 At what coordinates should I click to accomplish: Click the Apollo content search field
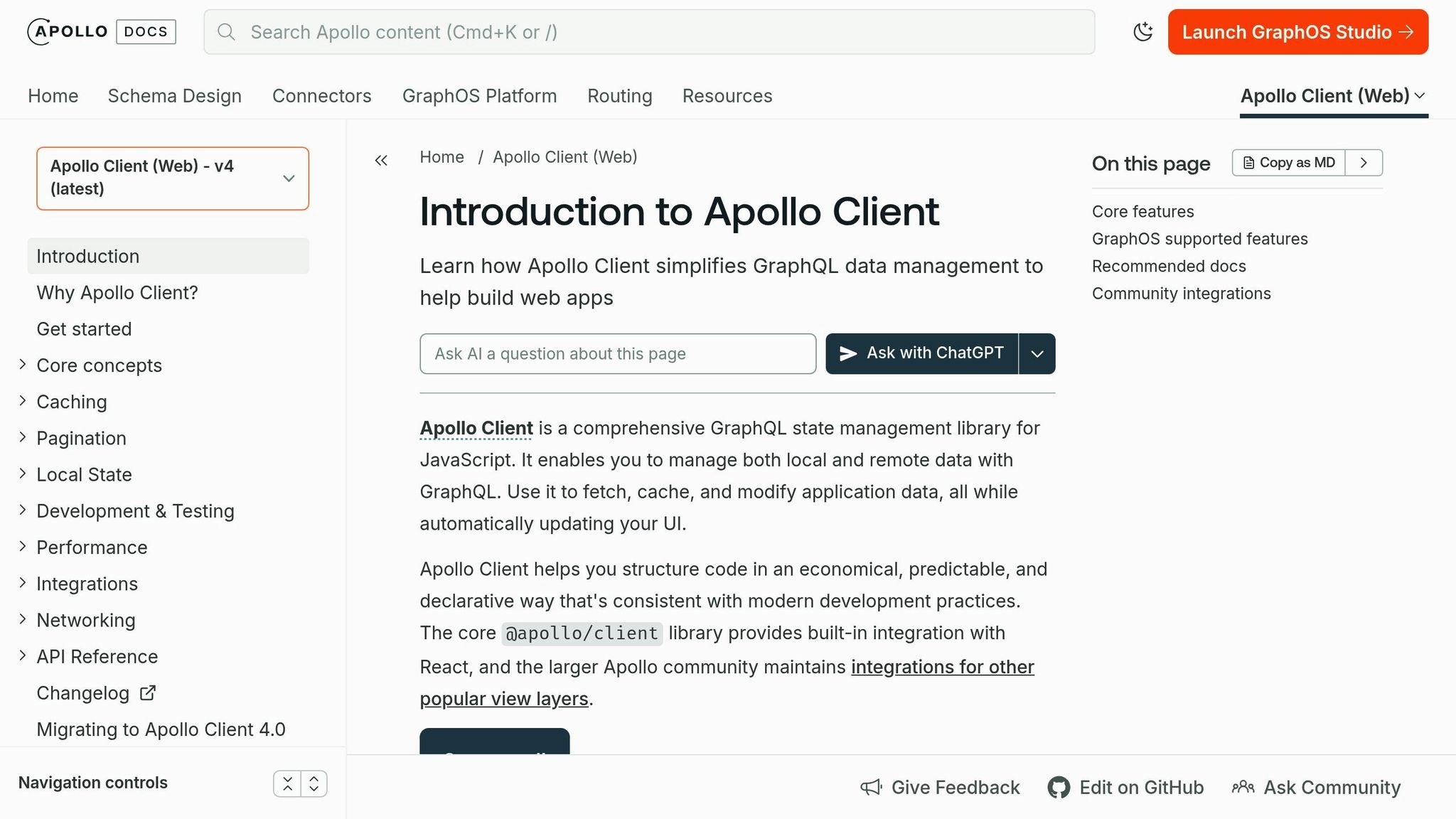(649, 32)
